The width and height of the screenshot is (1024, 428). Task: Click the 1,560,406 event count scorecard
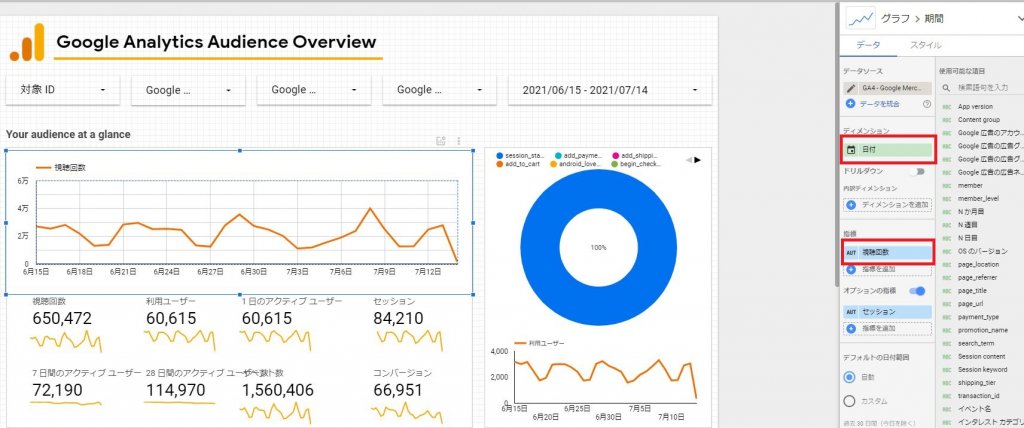pyautogui.click(x=278, y=395)
